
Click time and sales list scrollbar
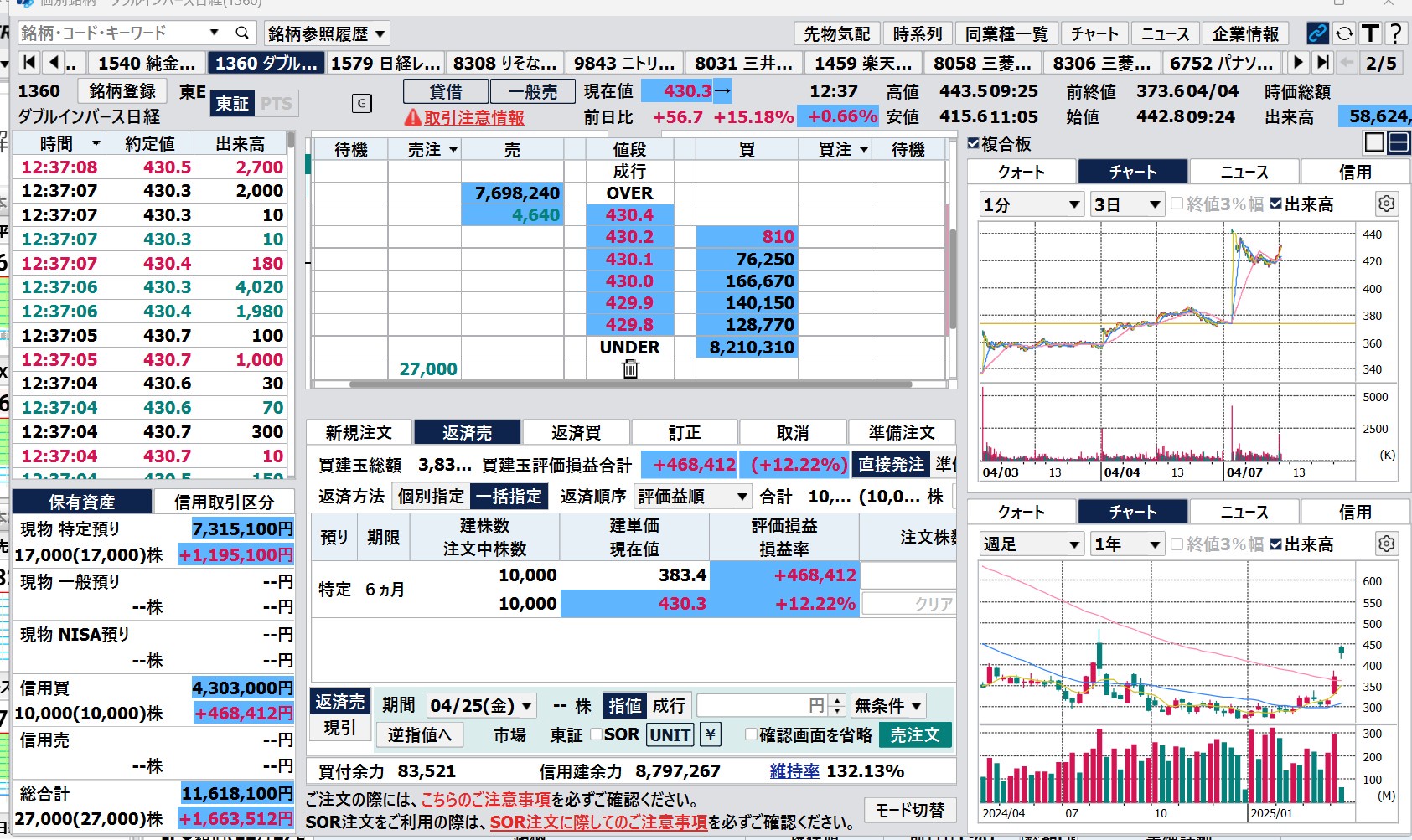290,141
